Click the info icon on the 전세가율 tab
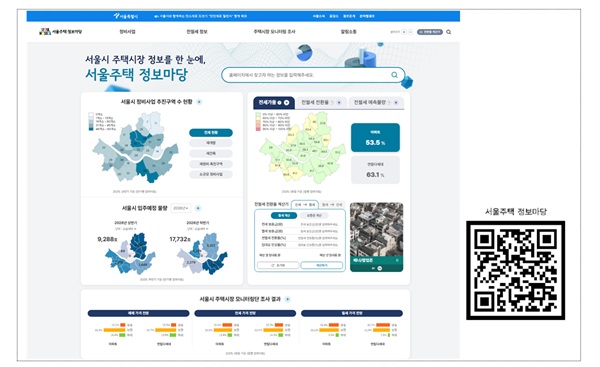This screenshot has height=367, width=600. (x=279, y=103)
